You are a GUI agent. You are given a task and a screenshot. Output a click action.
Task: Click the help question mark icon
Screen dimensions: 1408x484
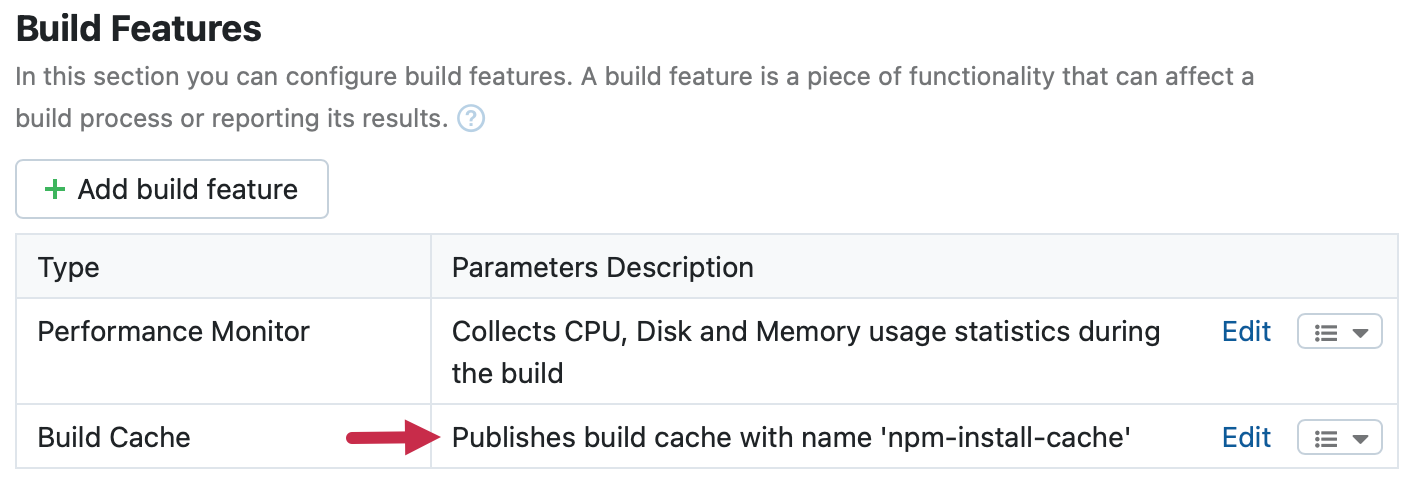pyautogui.click(x=471, y=119)
